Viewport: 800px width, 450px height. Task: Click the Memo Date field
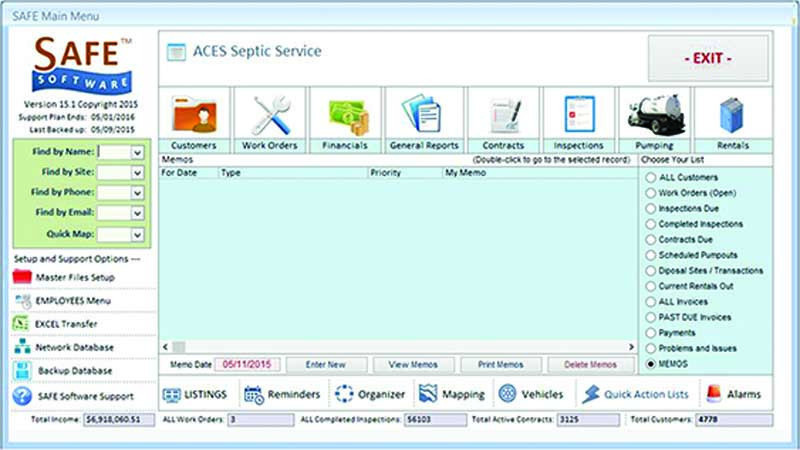tap(247, 364)
